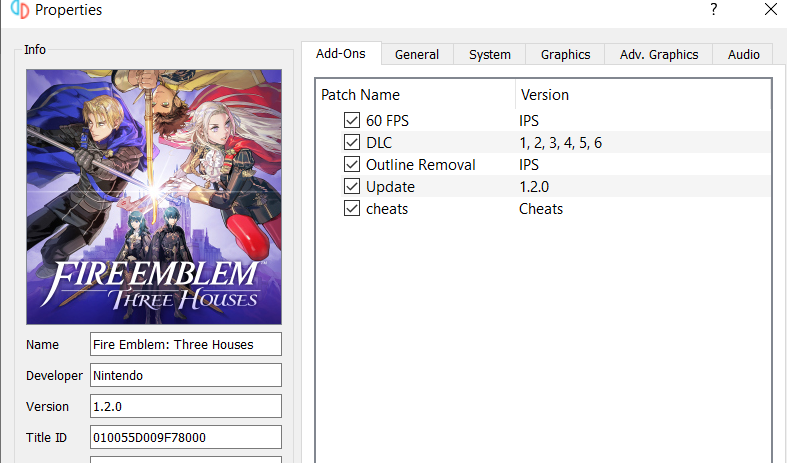787x463 pixels.
Task: Click the Title ID label
Action: point(46,437)
